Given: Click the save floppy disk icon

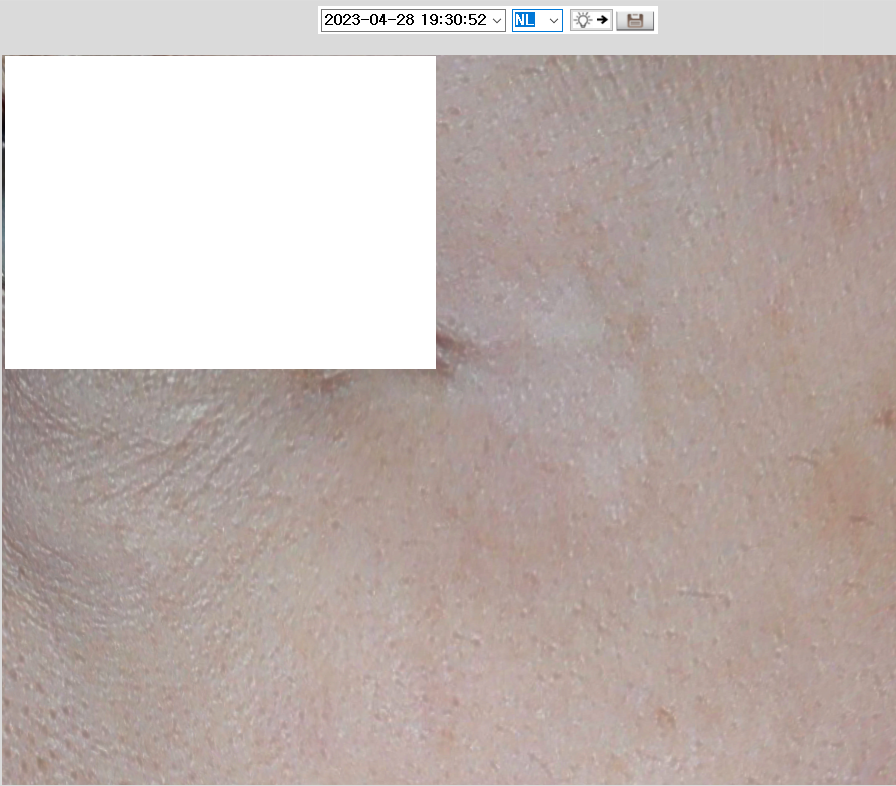Looking at the screenshot, I should [x=635, y=20].
